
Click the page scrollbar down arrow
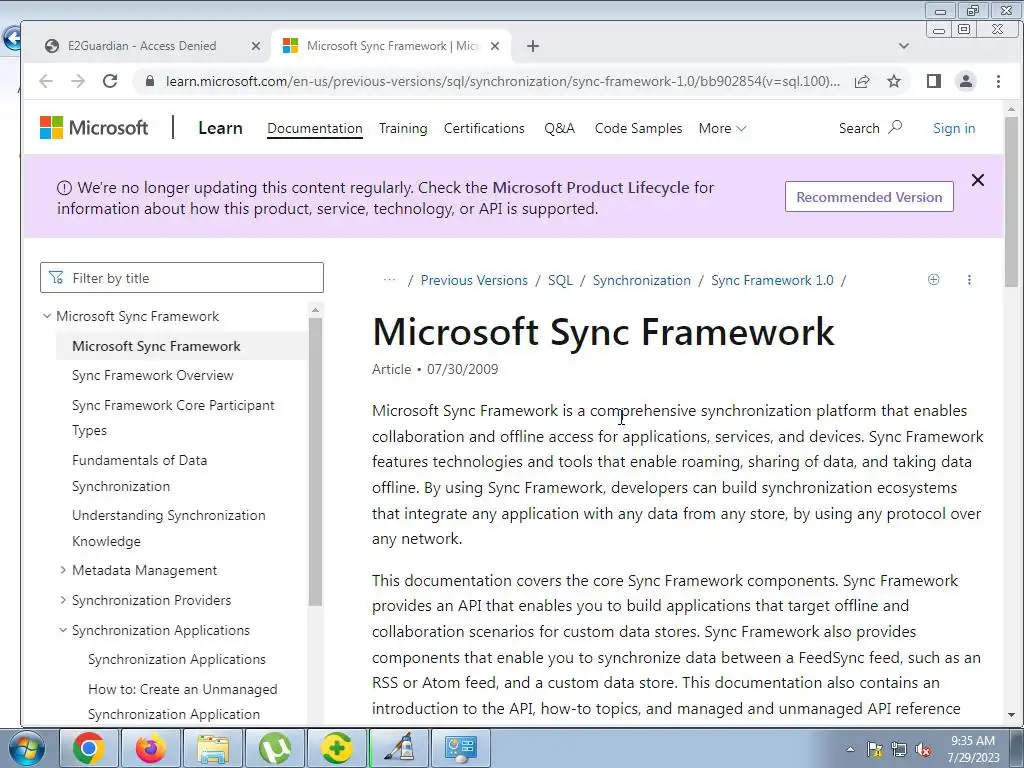point(1011,715)
